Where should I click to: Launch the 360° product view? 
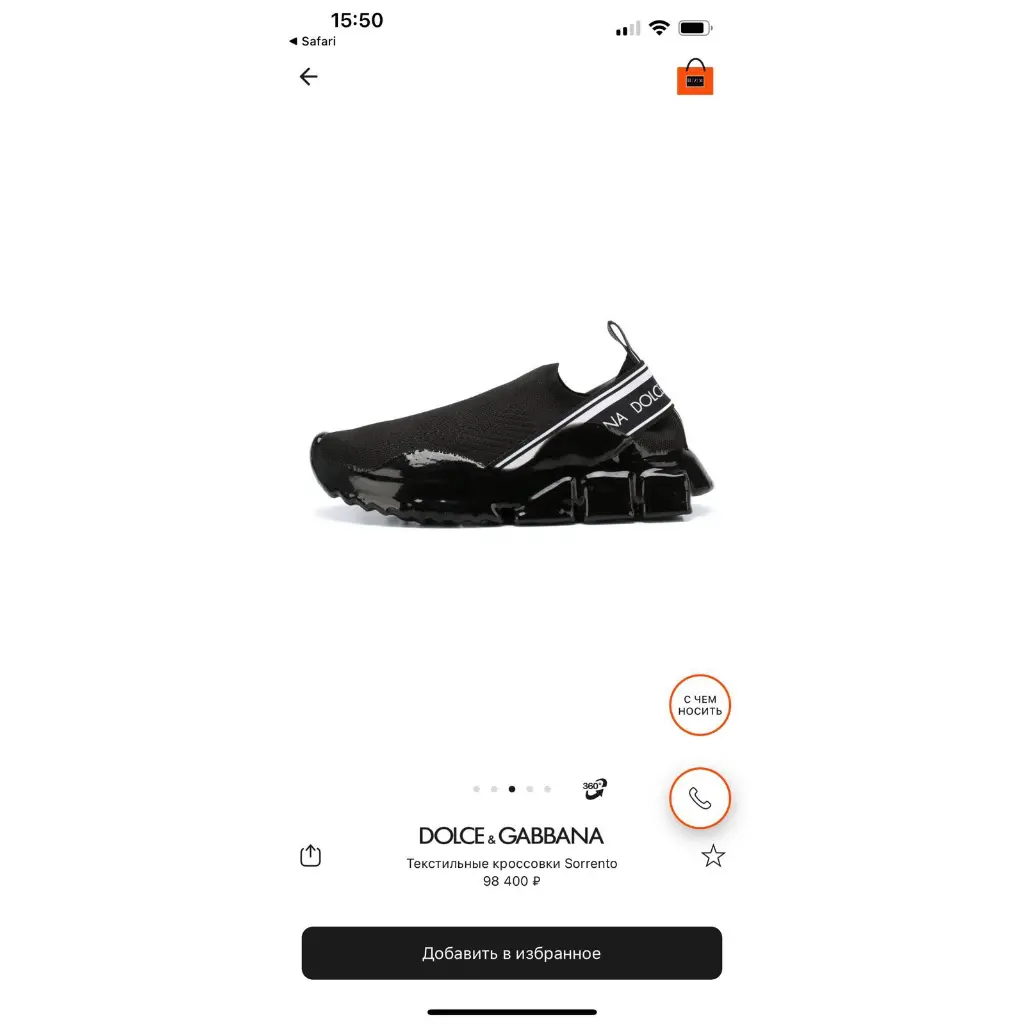click(594, 789)
